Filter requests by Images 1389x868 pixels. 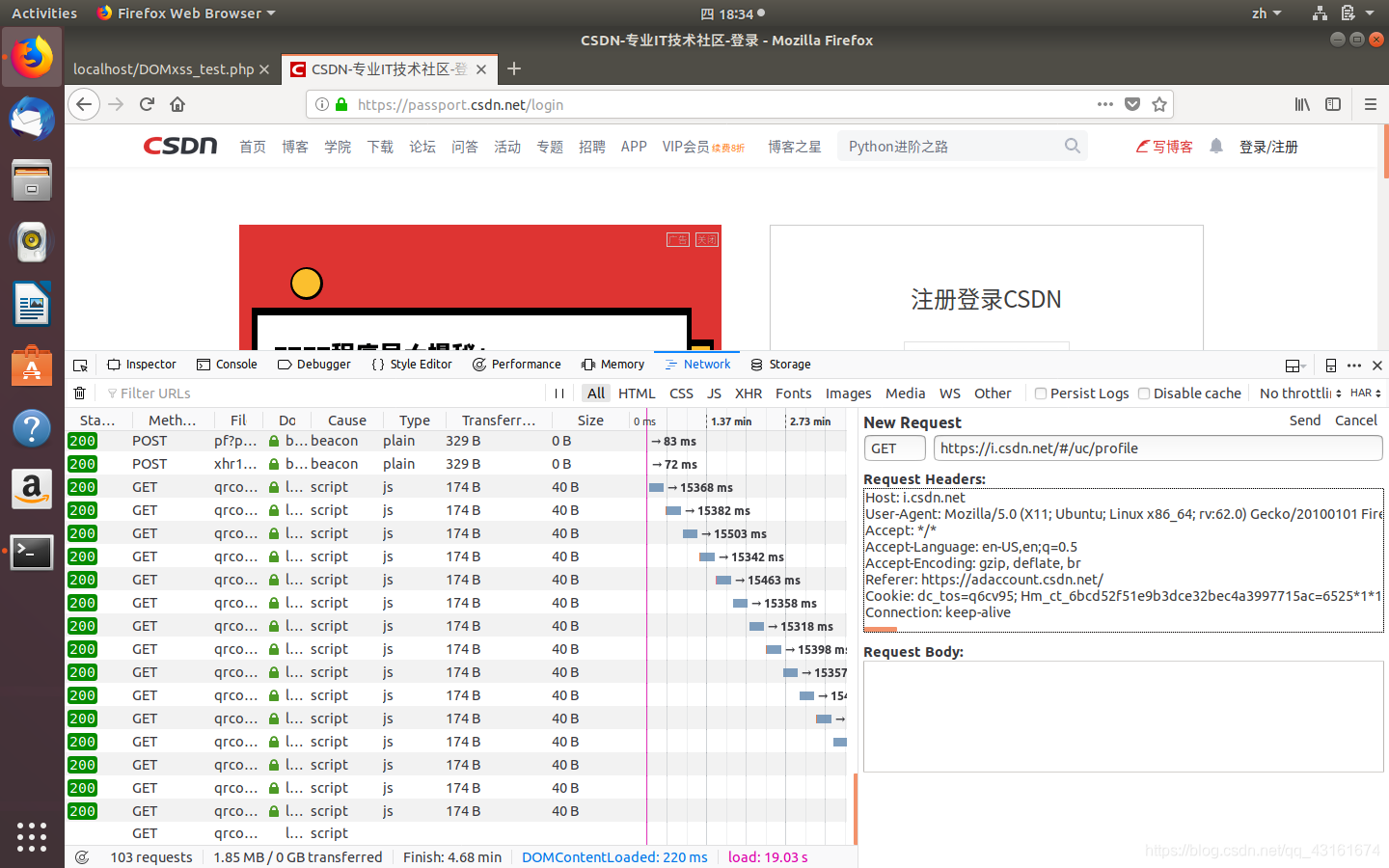848,393
